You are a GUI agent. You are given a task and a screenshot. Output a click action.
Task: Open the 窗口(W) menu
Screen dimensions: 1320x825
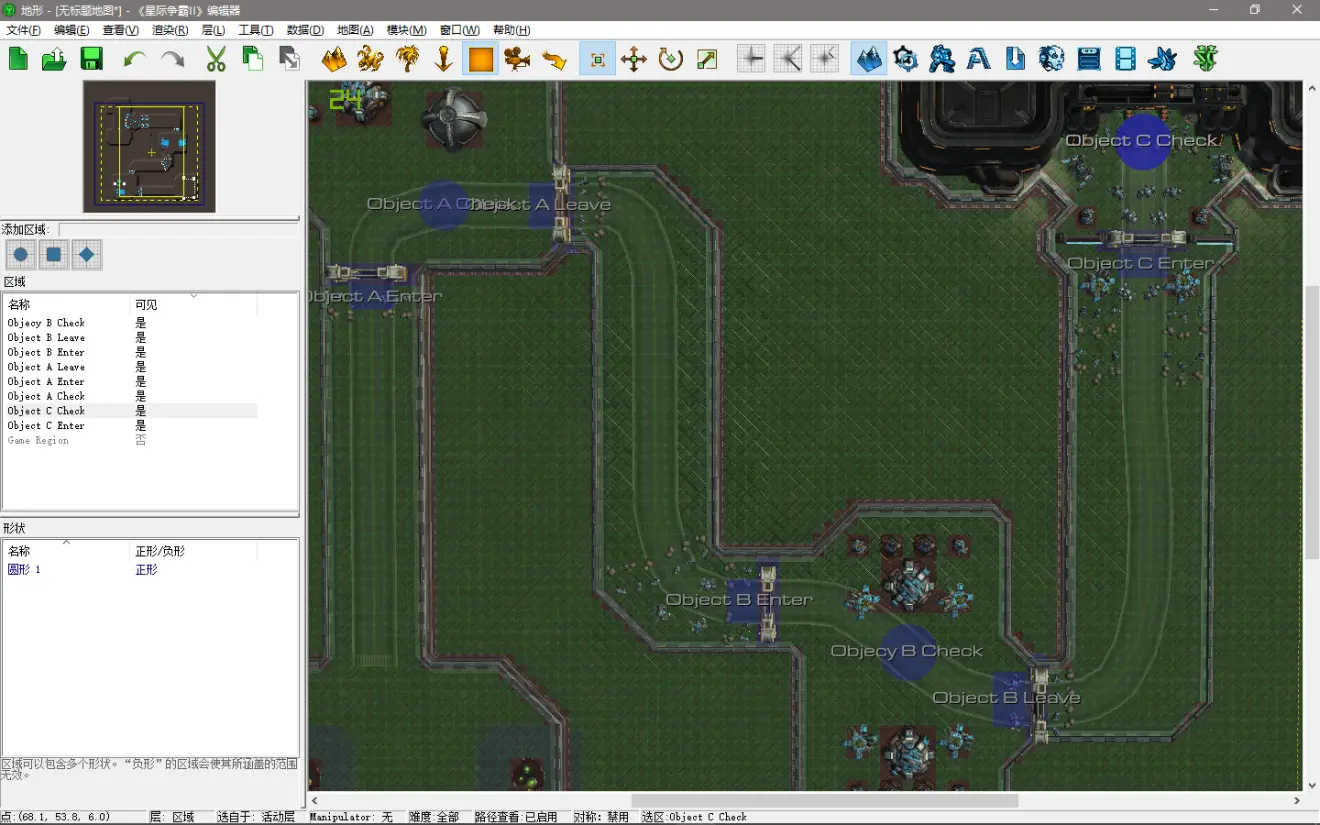[x=460, y=30]
